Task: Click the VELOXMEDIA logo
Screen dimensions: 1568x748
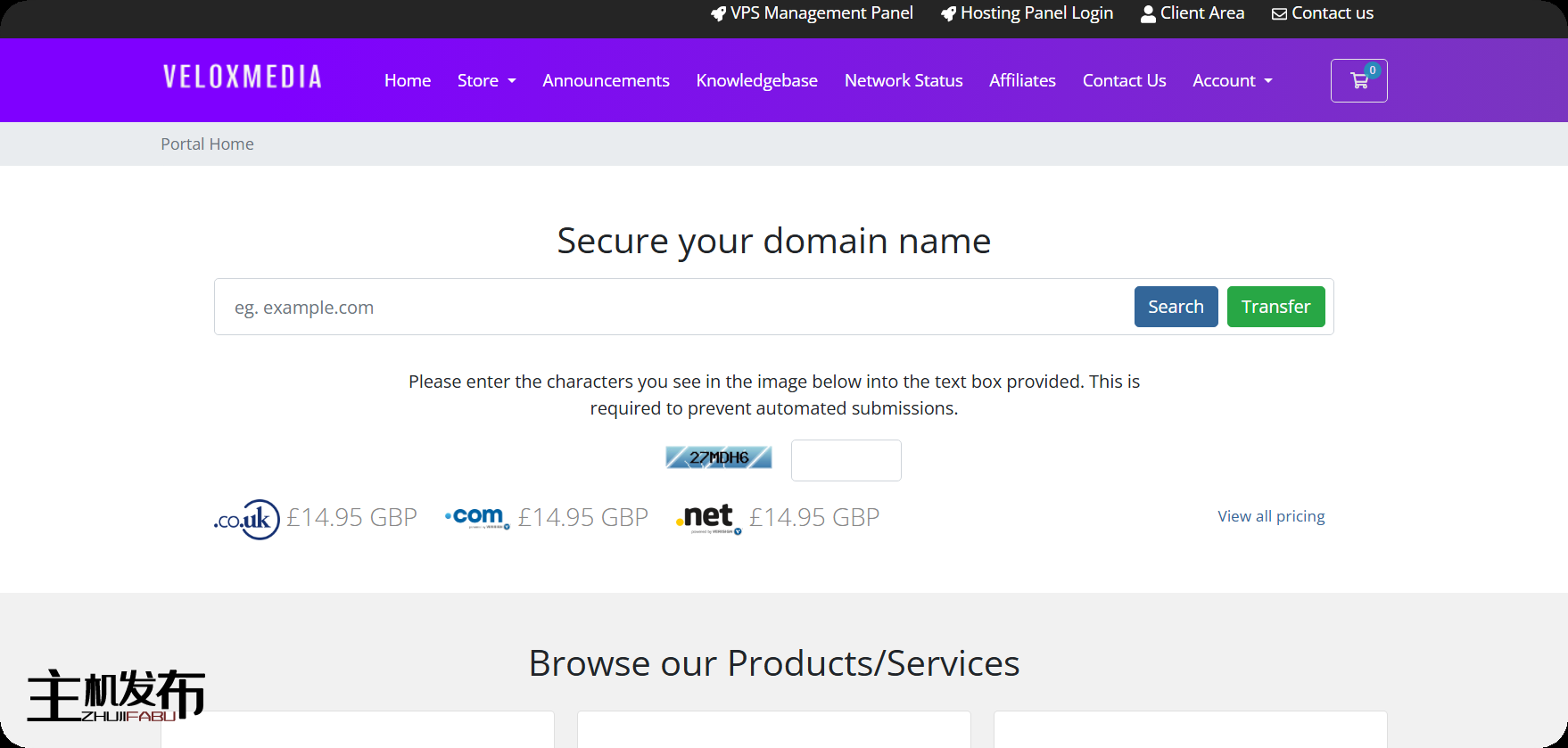Action: coord(243,78)
